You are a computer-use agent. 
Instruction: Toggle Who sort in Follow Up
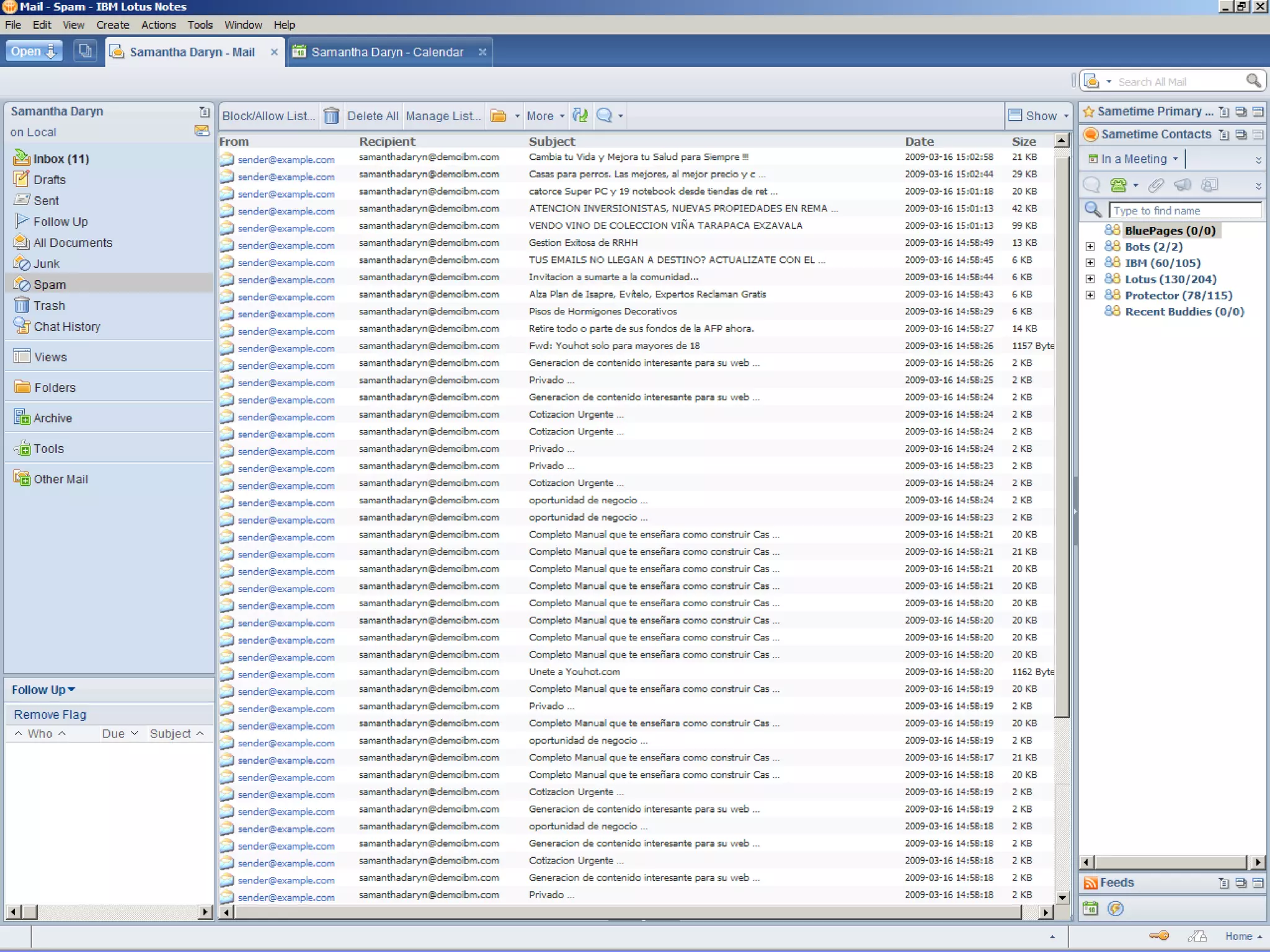tap(40, 733)
